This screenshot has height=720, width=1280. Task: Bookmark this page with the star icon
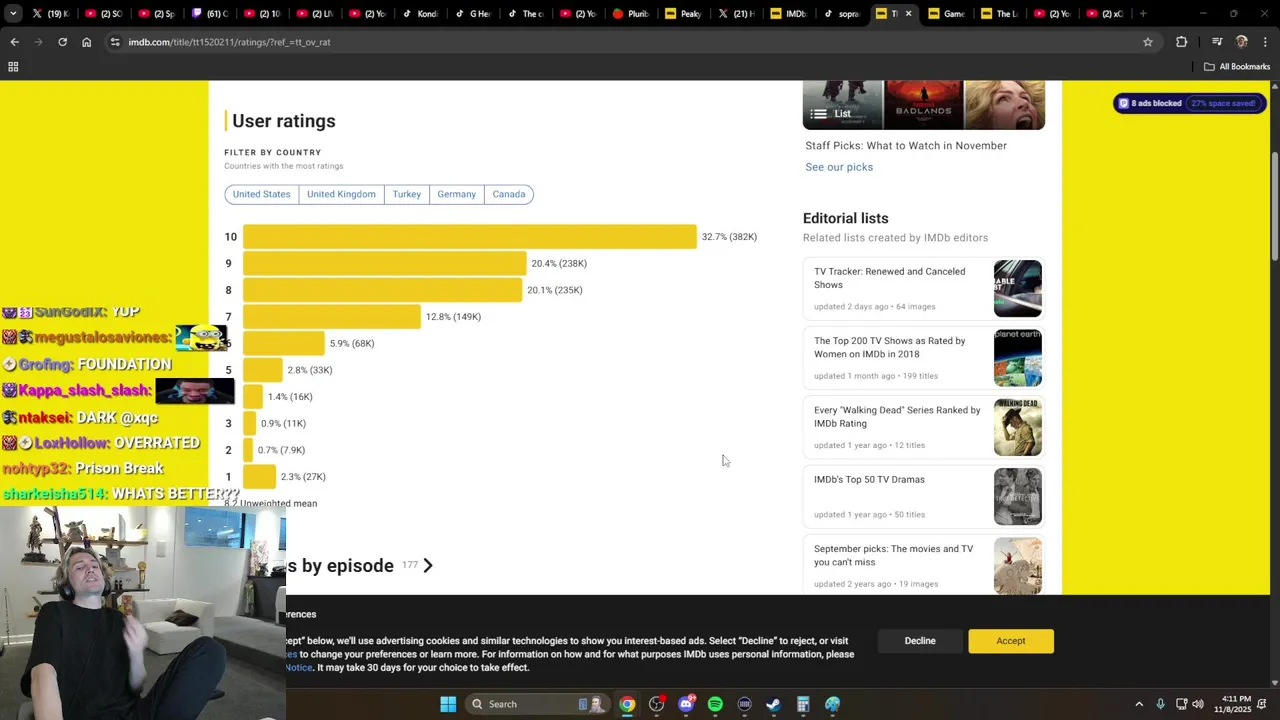1148,42
